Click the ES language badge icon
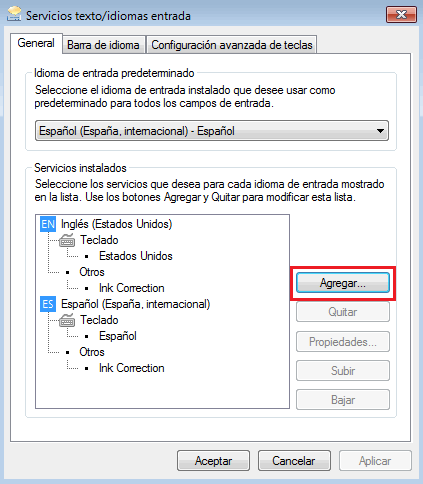 coord(48,304)
